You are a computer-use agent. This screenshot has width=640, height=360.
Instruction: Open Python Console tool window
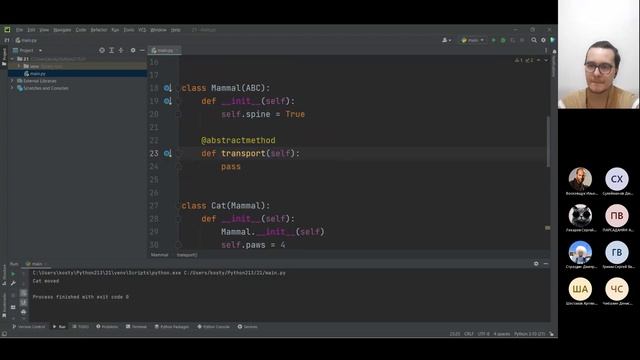[213, 327]
